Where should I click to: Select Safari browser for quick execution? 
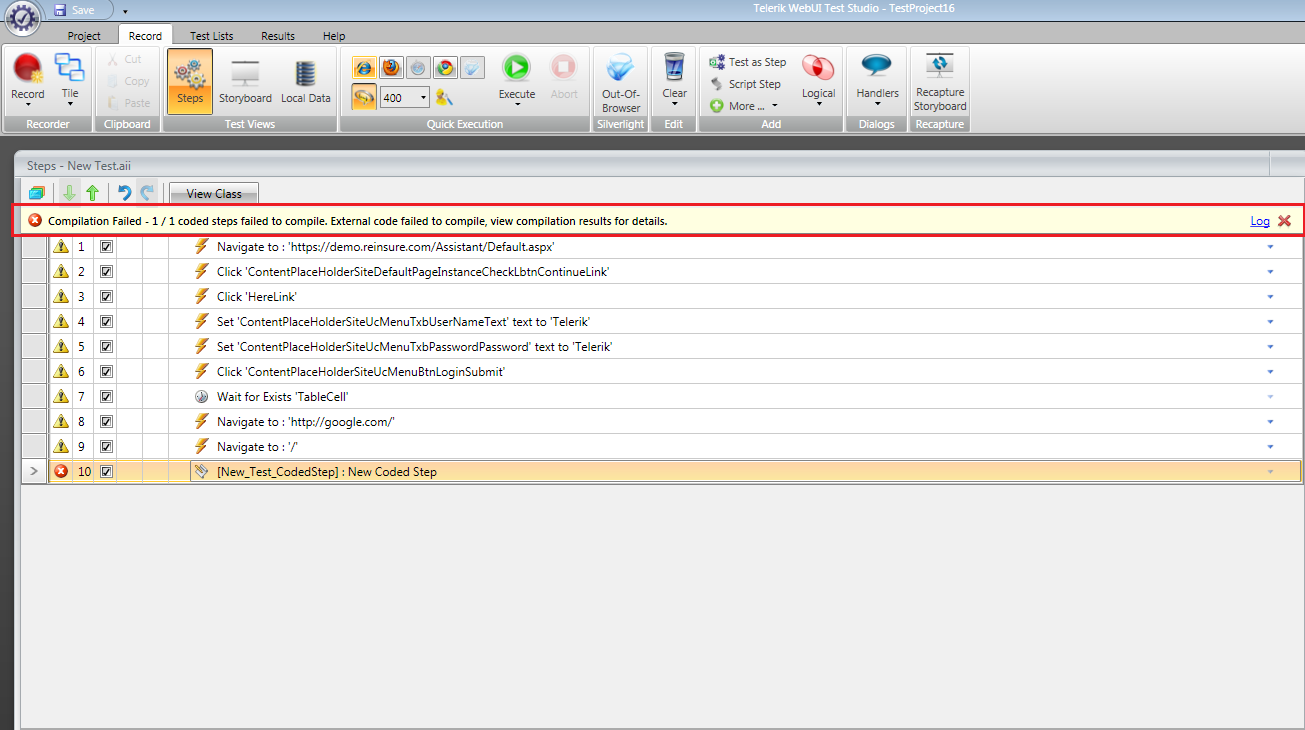tap(418, 68)
